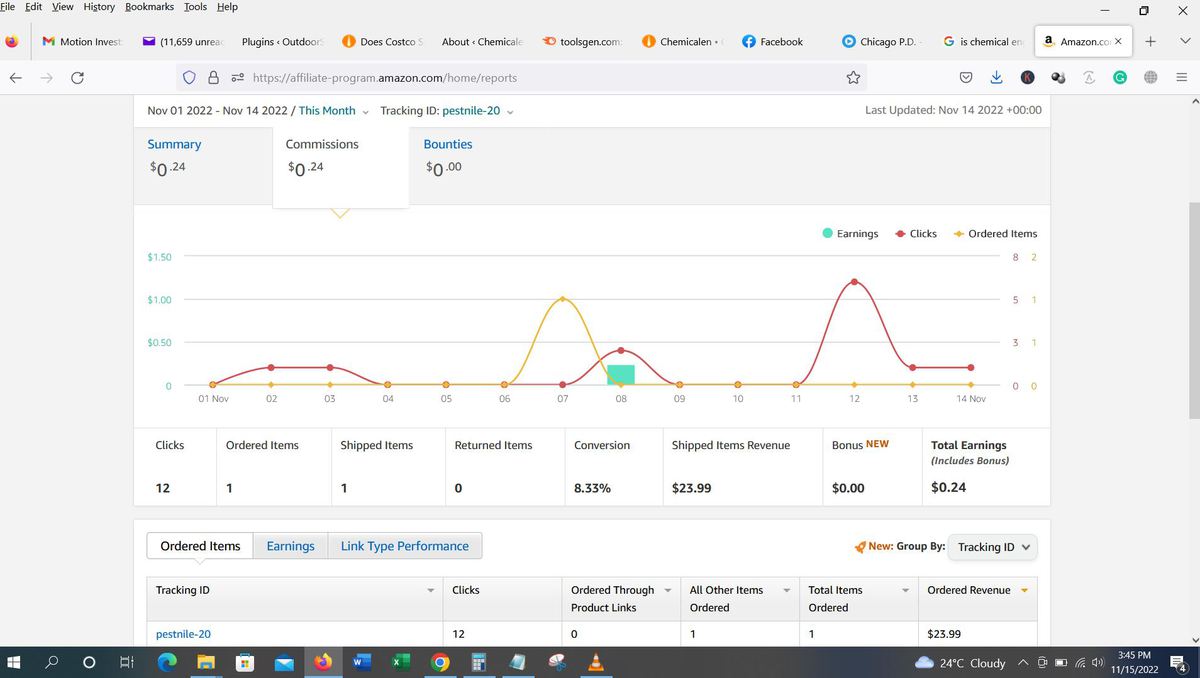Screen dimensions: 1200x678
Task: Click the page vertical scrollbar
Action: click(1192, 310)
